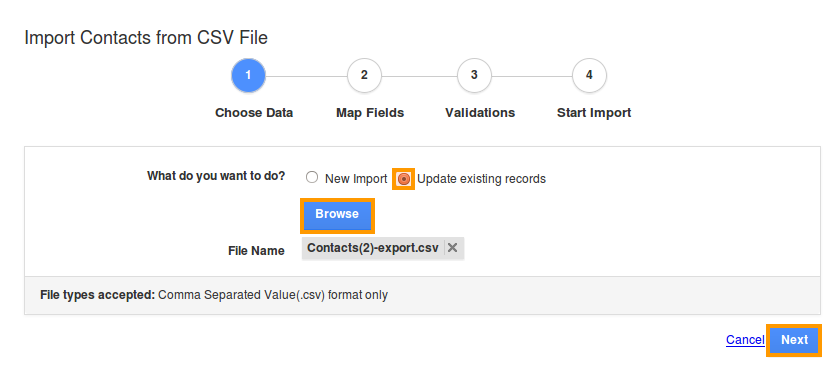Go to step 2 circle Map Fields

point(364,75)
